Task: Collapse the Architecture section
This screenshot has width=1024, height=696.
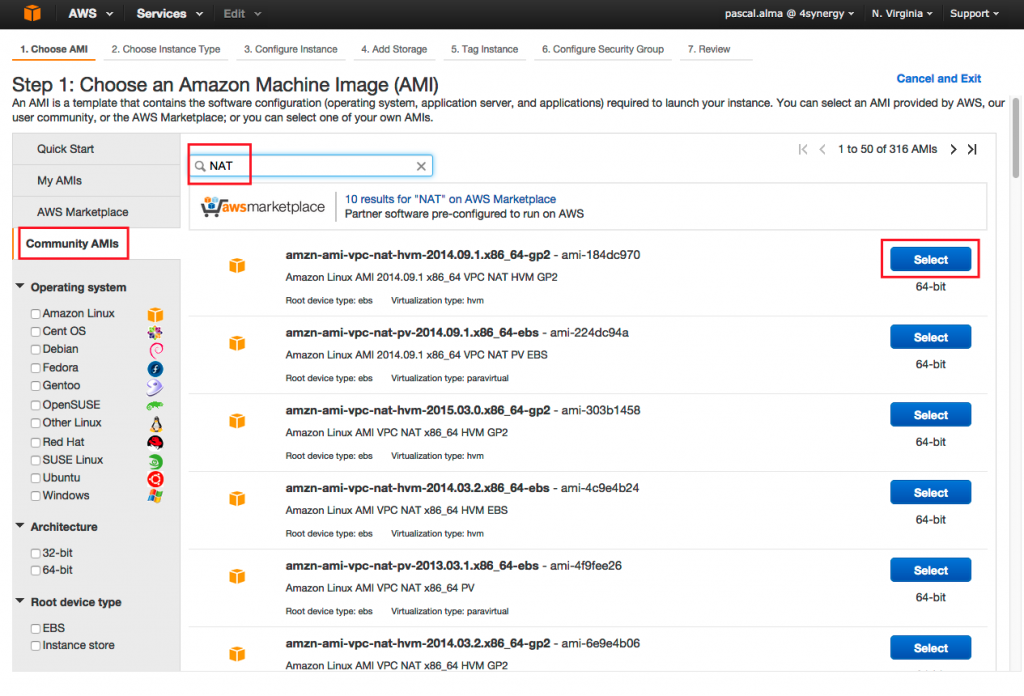Action: pos(20,526)
